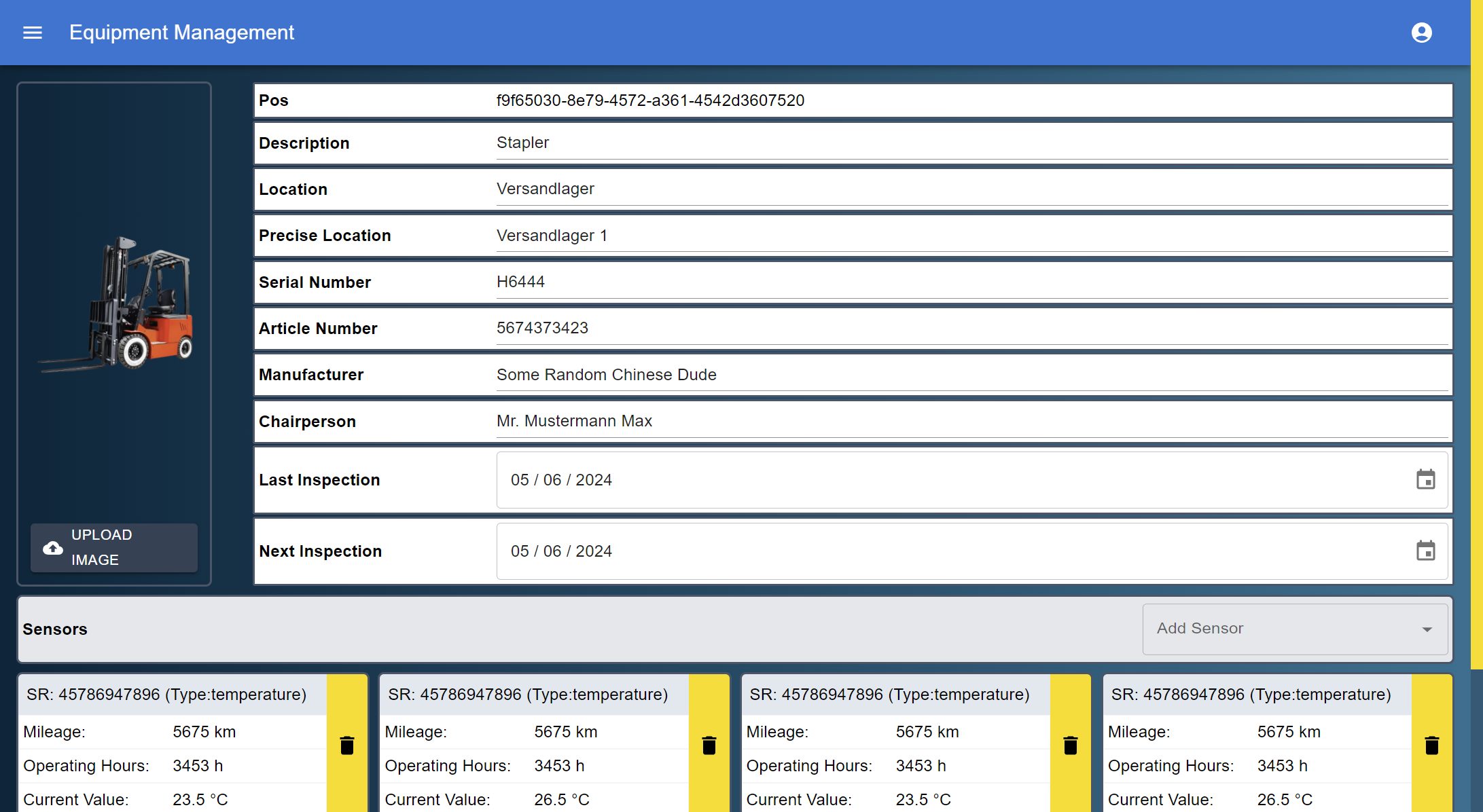Click the Pos row label
The height and width of the screenshot is (812, 1483).
(274, 100)
